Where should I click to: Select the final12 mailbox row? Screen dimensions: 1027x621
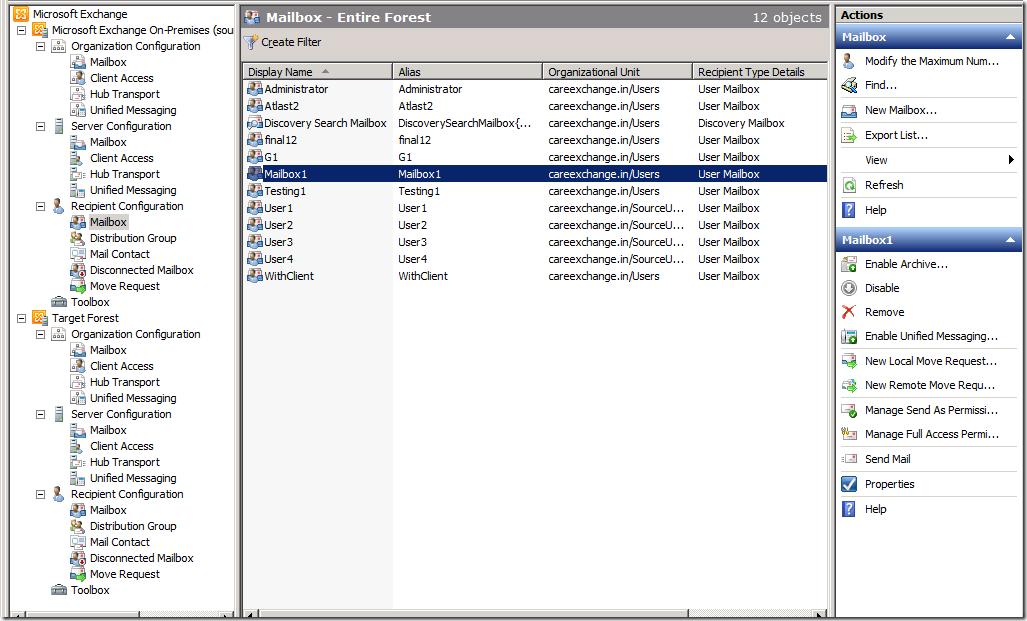click(536, 140)
